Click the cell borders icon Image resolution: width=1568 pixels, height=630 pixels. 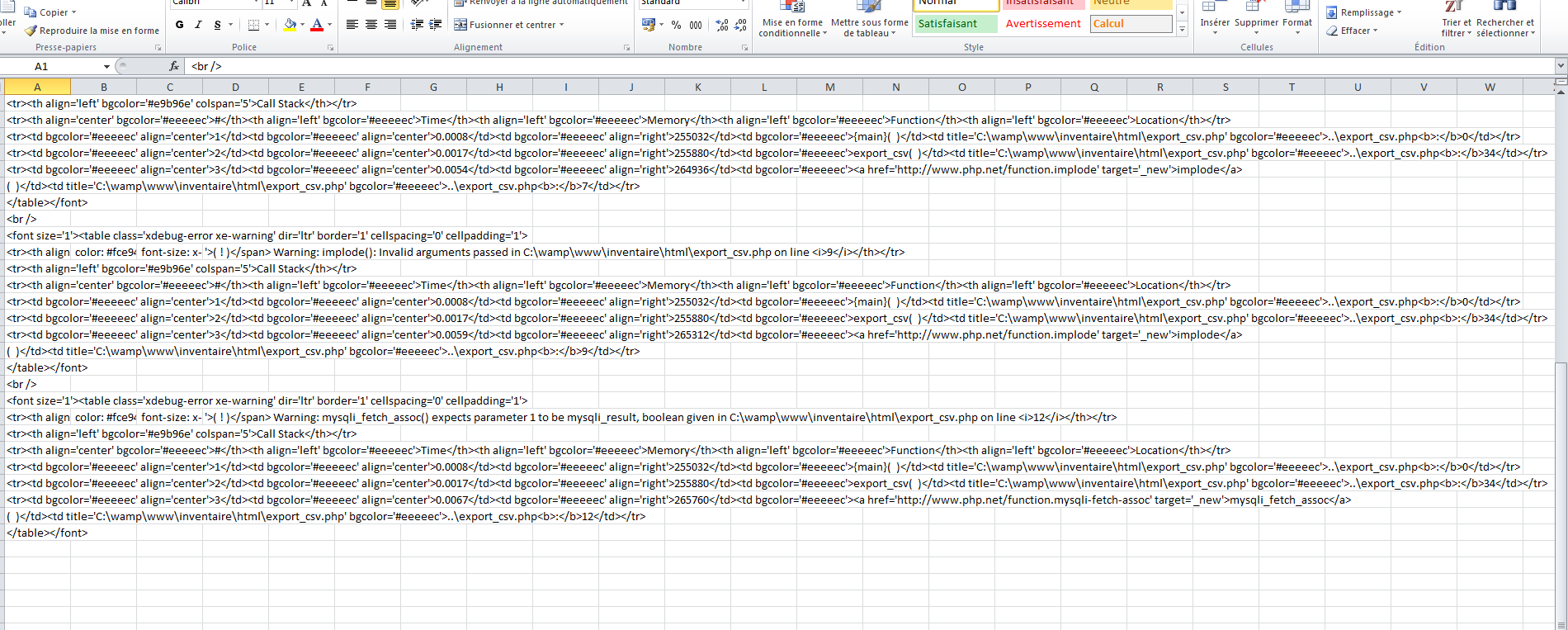(253, 25)
